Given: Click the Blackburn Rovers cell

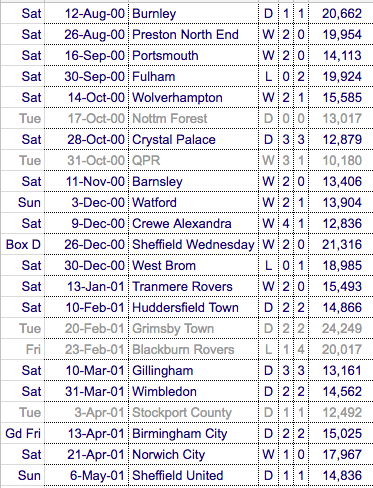Looking at the screenshot, I should coord(193,349).
